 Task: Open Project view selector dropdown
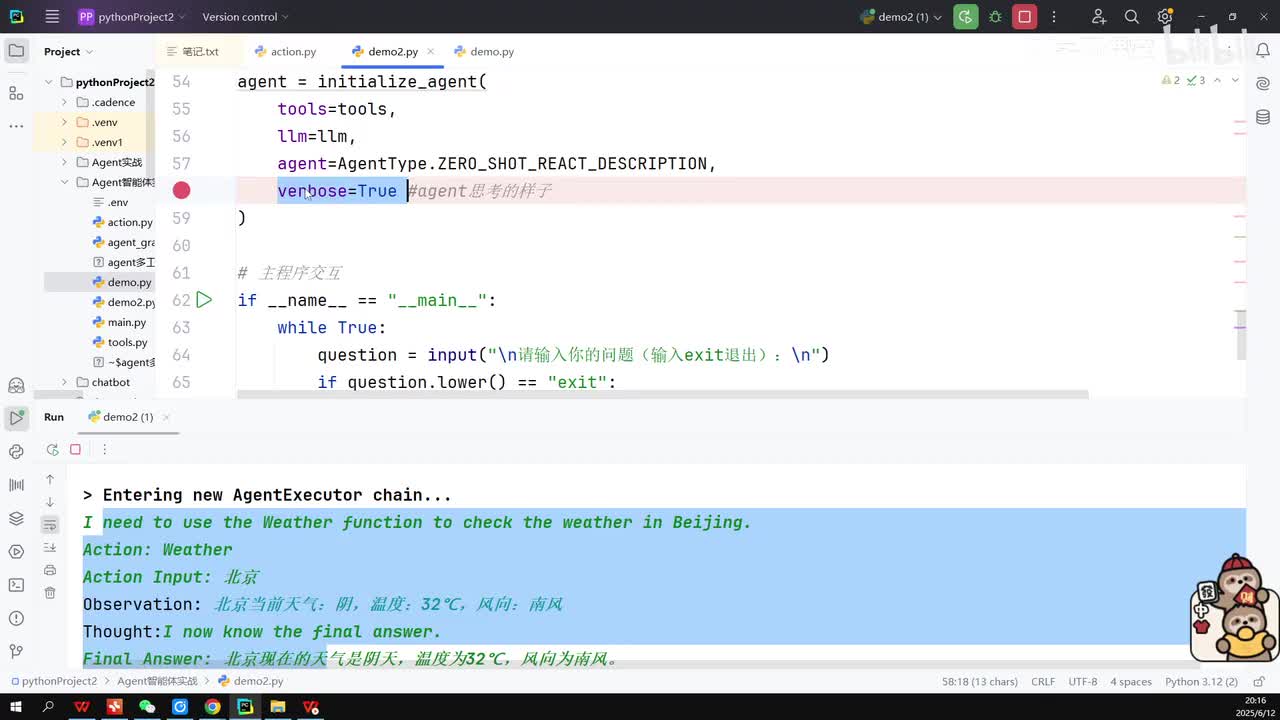(x=68, y=52)
